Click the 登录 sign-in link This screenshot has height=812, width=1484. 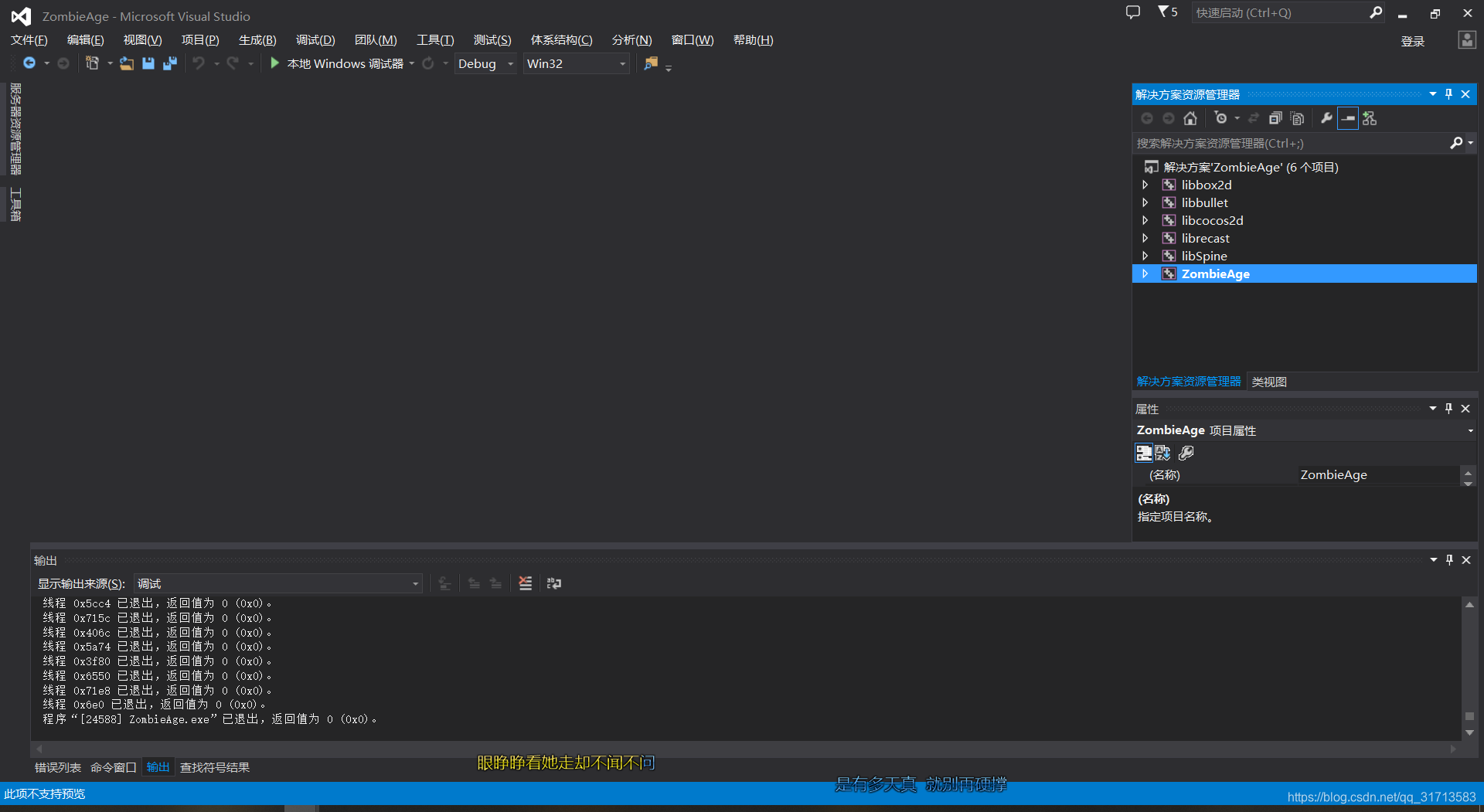(1413, 41)
